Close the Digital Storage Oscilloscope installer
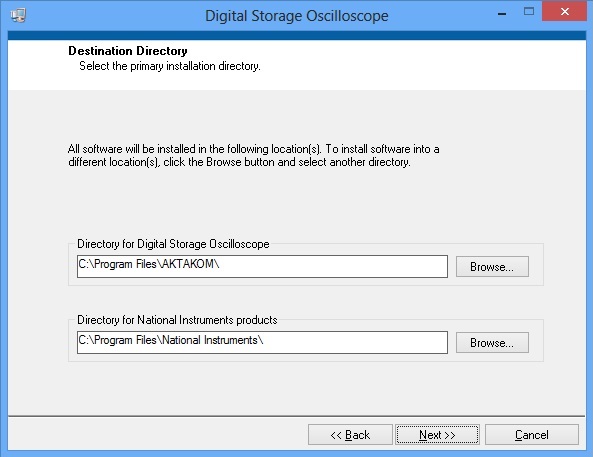Image resolution: width=593 pixels, height=457 pixels. tap(565, 11)
